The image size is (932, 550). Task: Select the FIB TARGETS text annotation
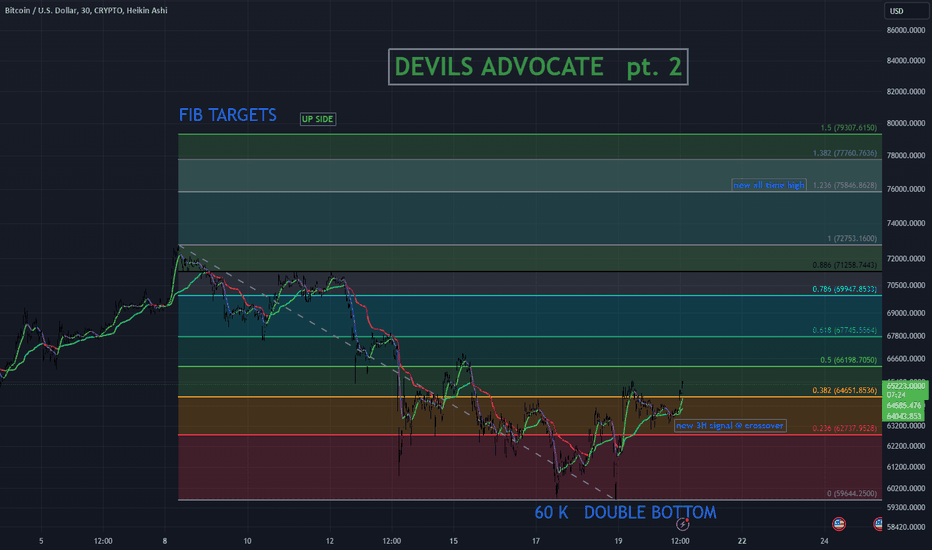(x=228, y=115)
